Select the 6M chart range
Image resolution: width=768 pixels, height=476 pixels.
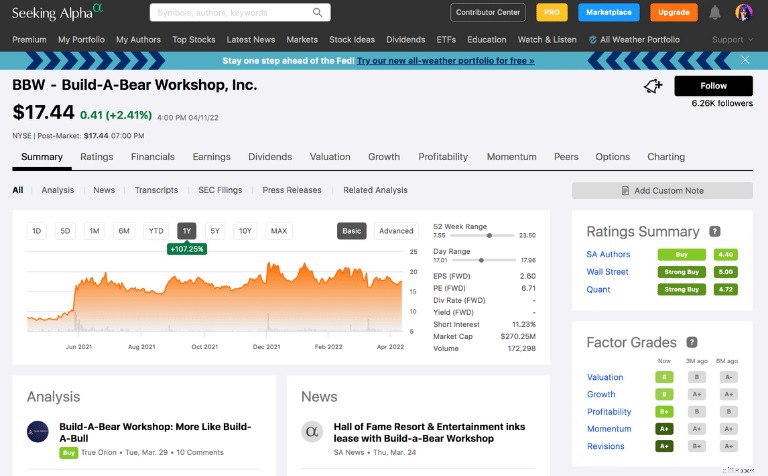coord(124,231)
